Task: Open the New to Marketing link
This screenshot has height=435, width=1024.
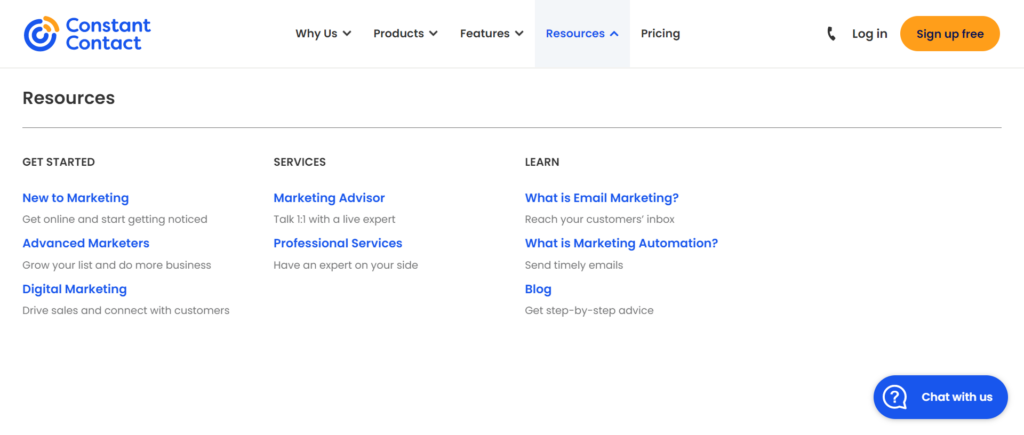Action: pos(76,198)
